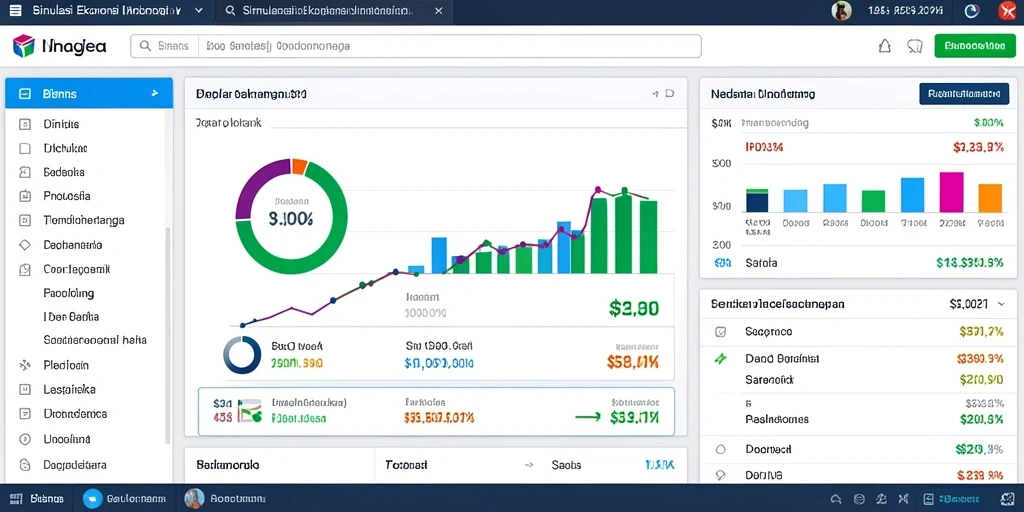Expand the arrow on the Blenns sidebar item
This screenshot has width=1024, height=512.
tap(155, 93)
